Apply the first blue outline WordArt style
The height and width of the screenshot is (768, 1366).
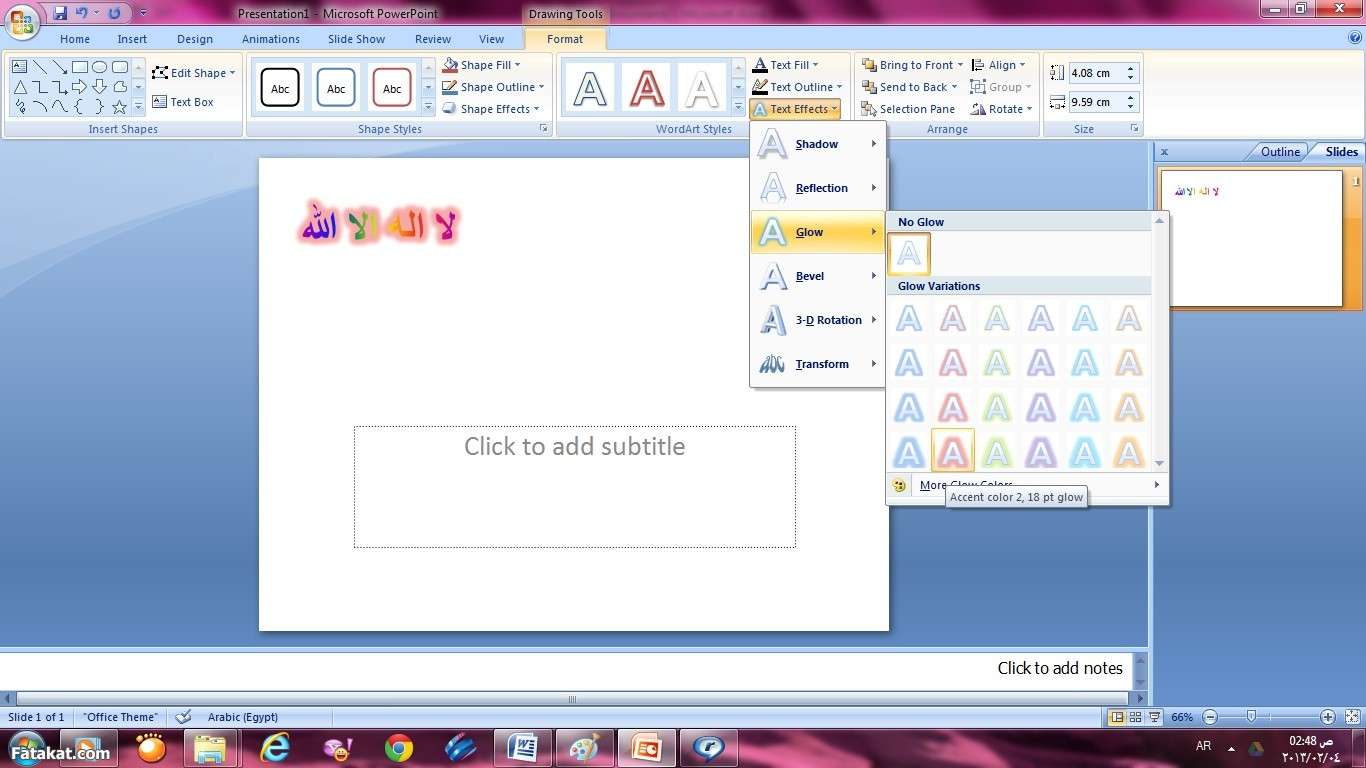pos(590,88)
